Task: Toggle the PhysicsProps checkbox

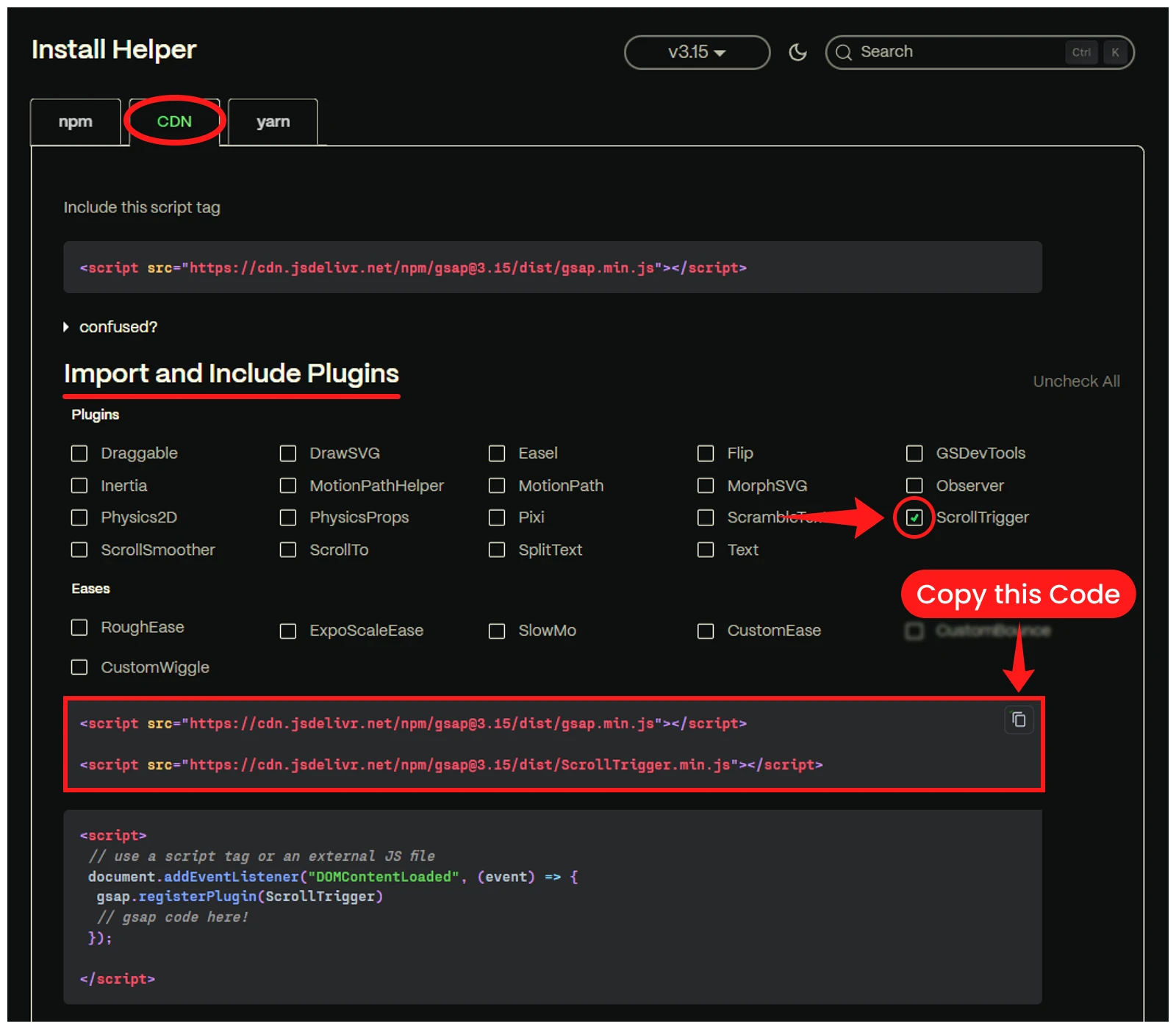Action: 288,518
